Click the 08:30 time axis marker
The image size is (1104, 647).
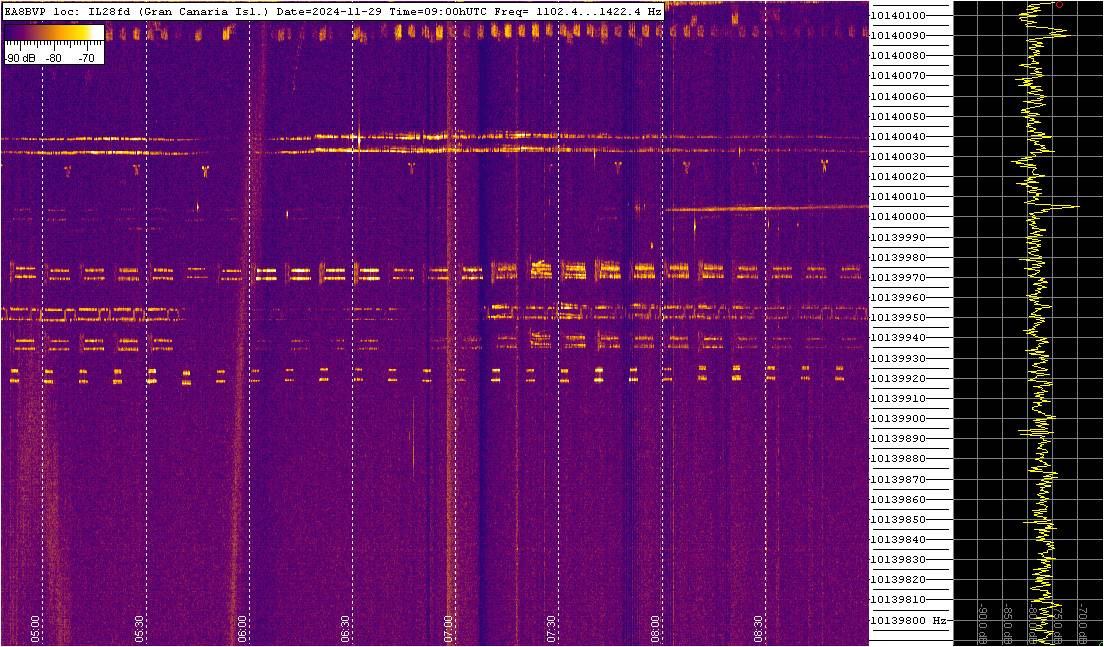[x=758, y=627]
